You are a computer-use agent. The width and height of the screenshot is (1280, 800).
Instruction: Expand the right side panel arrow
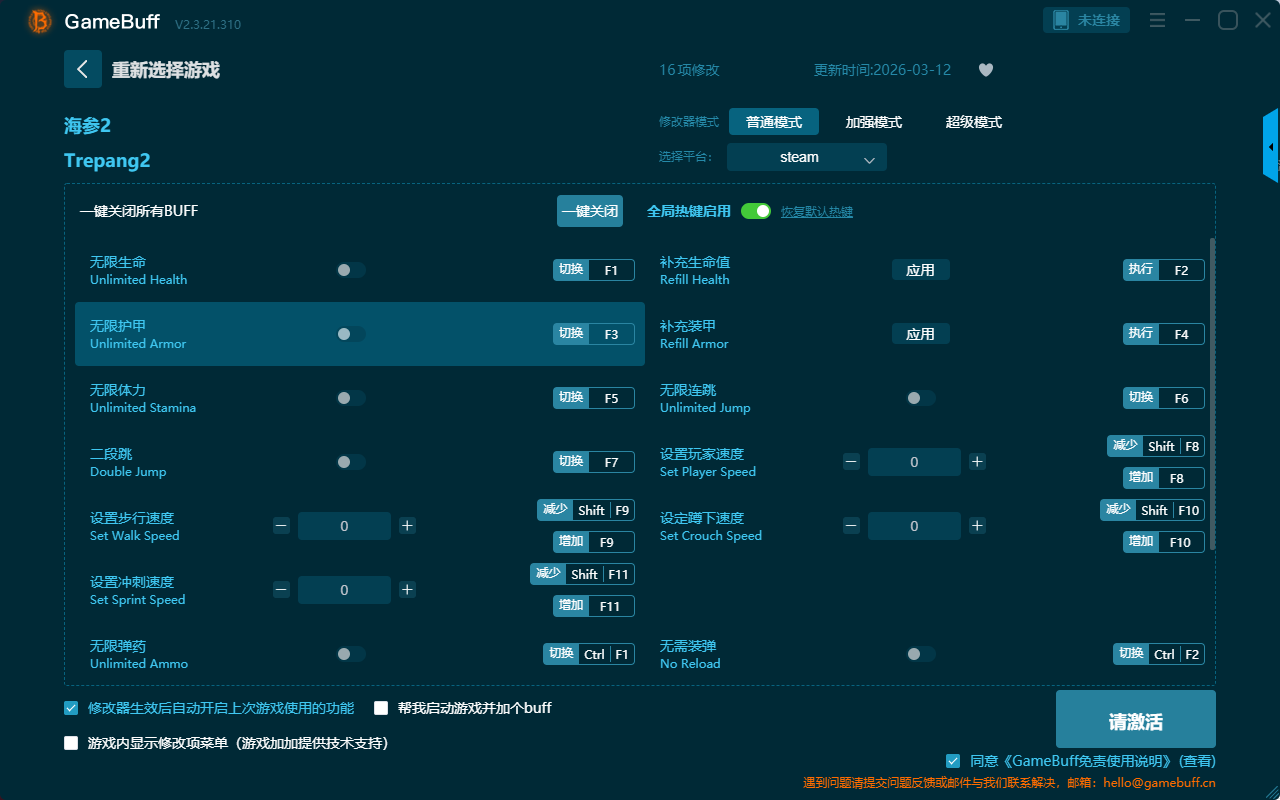point(1271,146)
